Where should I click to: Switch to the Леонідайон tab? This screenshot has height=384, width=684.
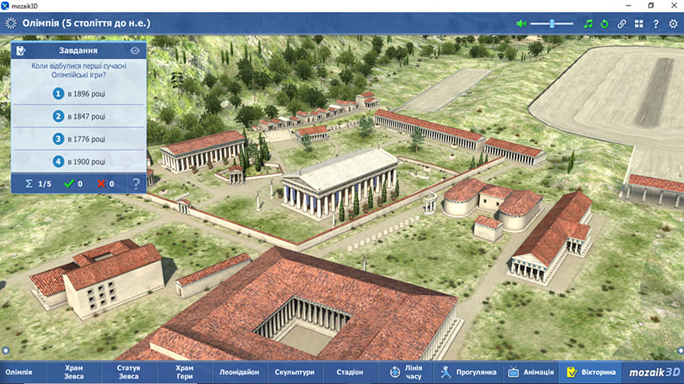pos(239,372)
